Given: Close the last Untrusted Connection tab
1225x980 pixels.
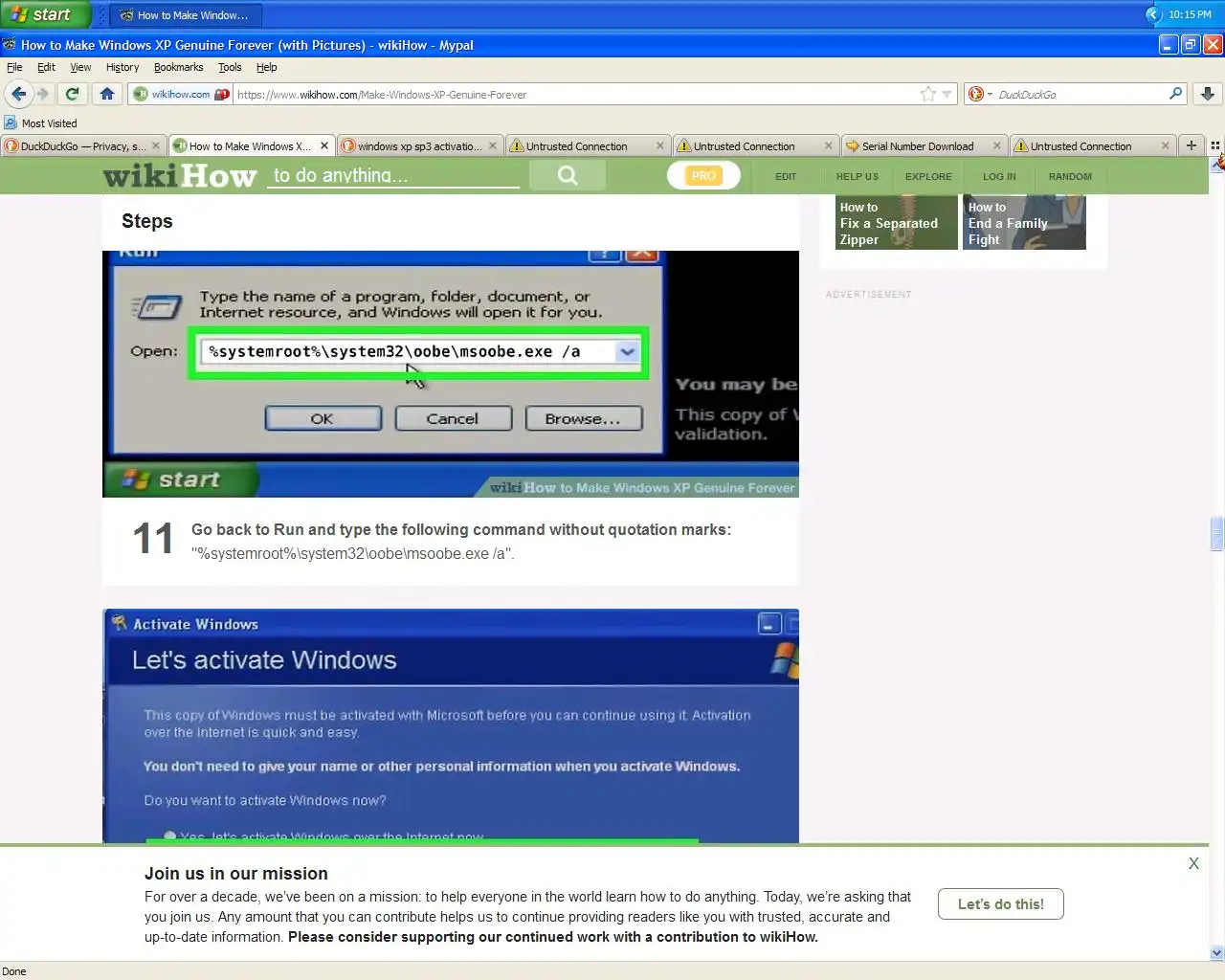Looking at the screenshot, I should (1165, 145).
